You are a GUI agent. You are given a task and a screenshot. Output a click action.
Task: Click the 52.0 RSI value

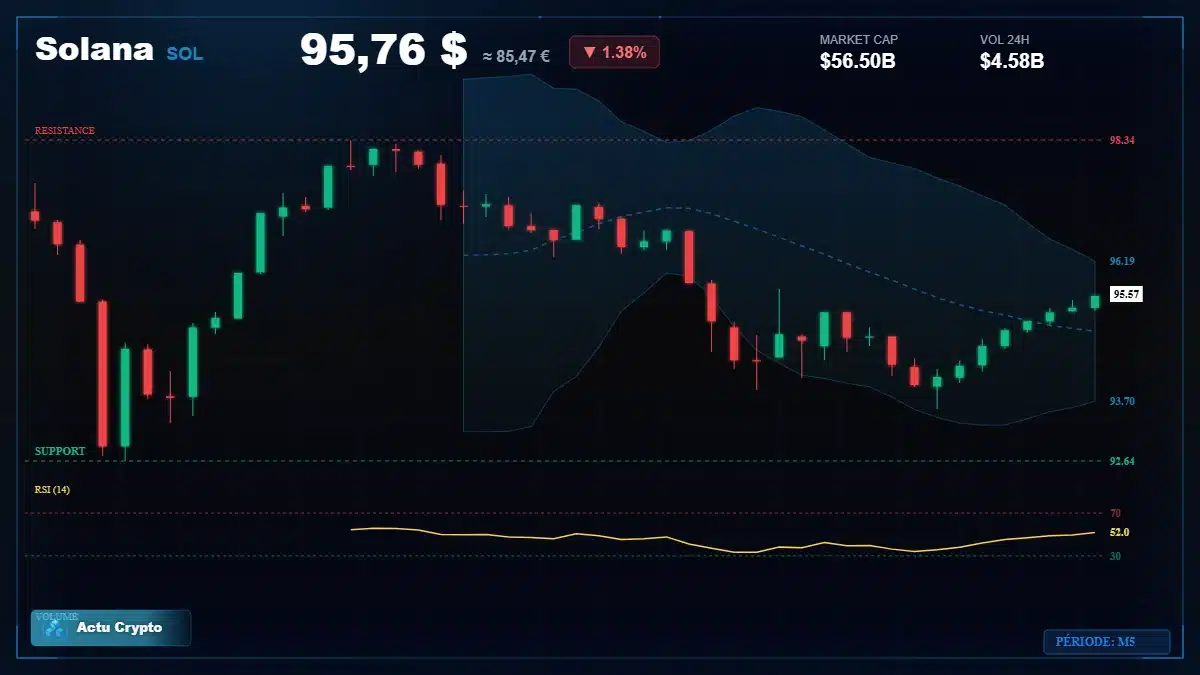coord(1119,533)
